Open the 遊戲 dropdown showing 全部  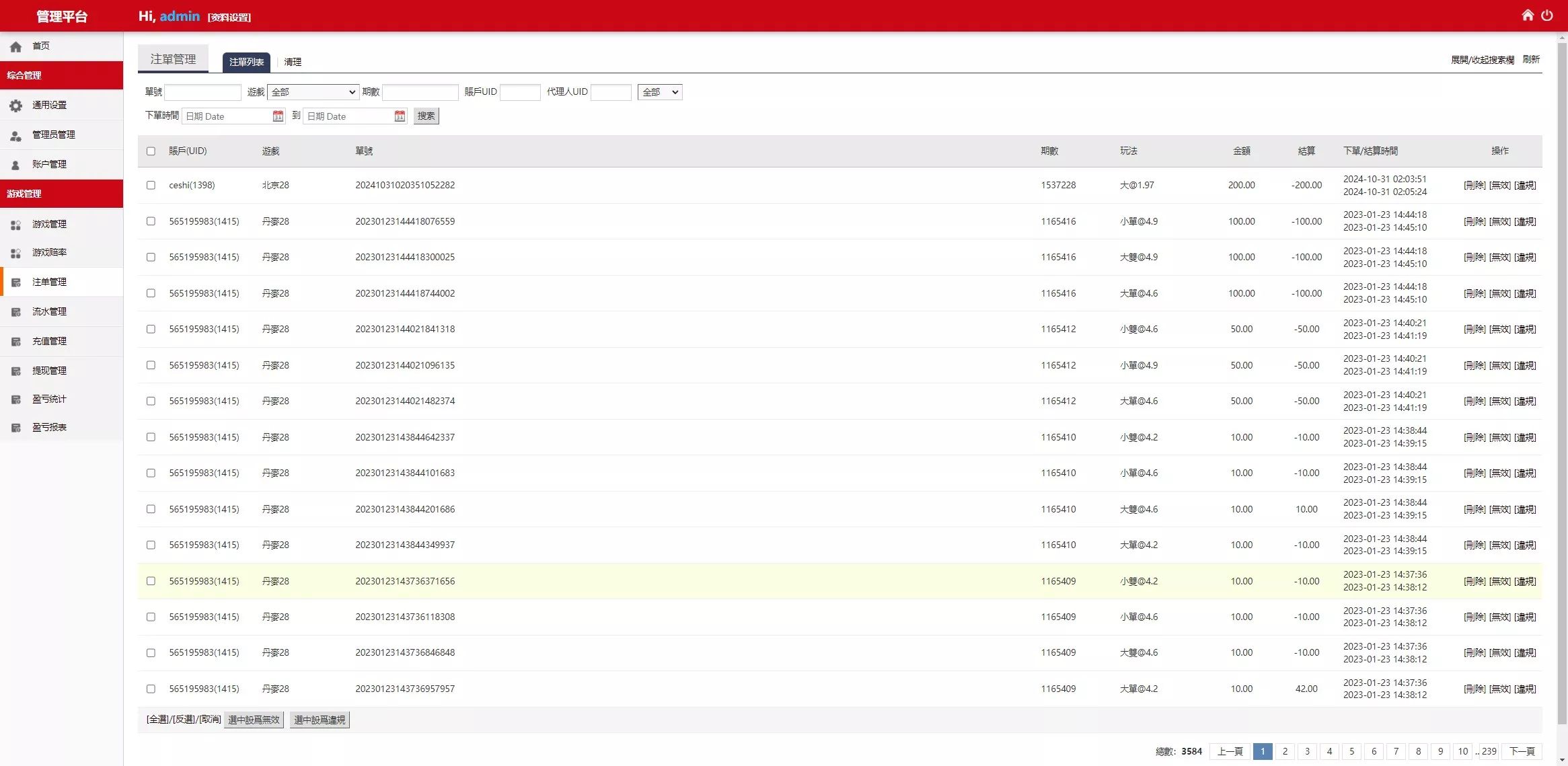(x=313, y=92)
